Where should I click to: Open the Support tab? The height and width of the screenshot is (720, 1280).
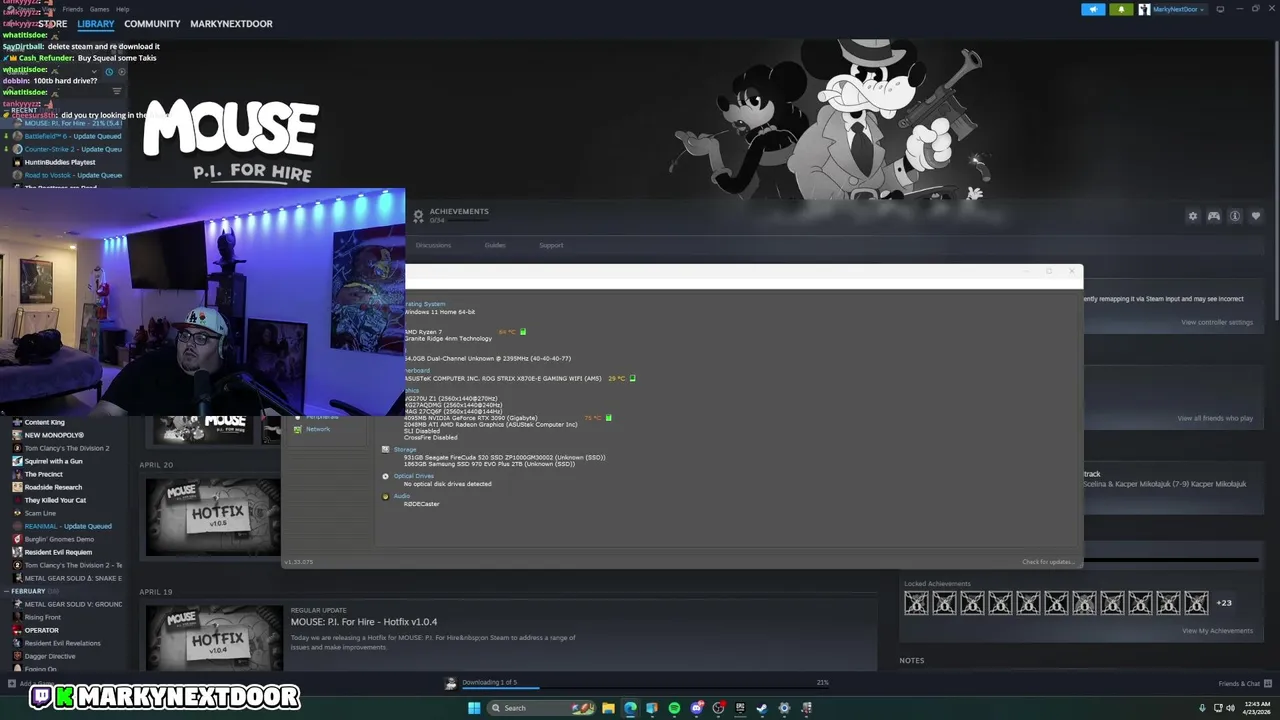click(x=551, y=245)
